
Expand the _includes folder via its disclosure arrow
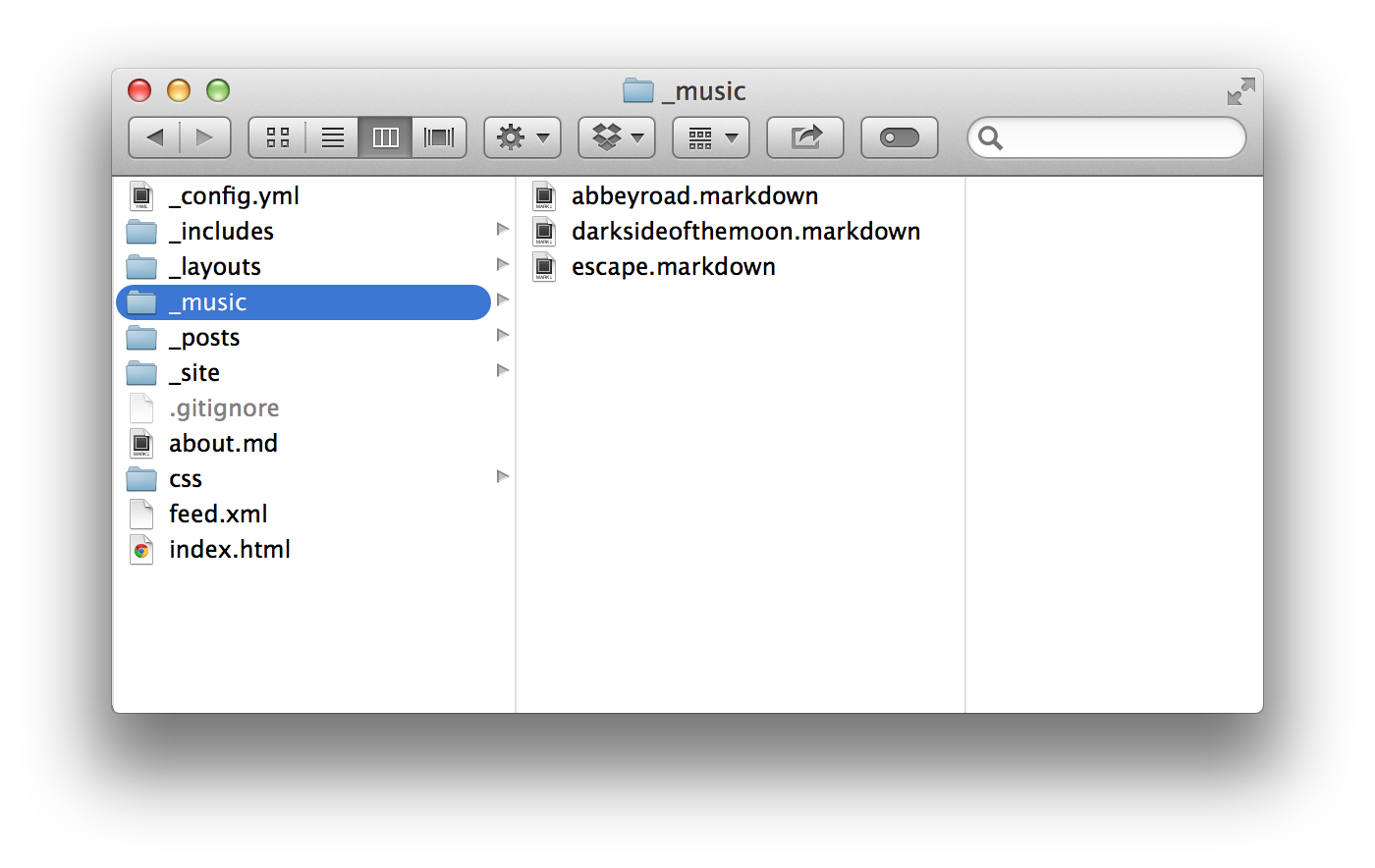(x=502, y=228)
